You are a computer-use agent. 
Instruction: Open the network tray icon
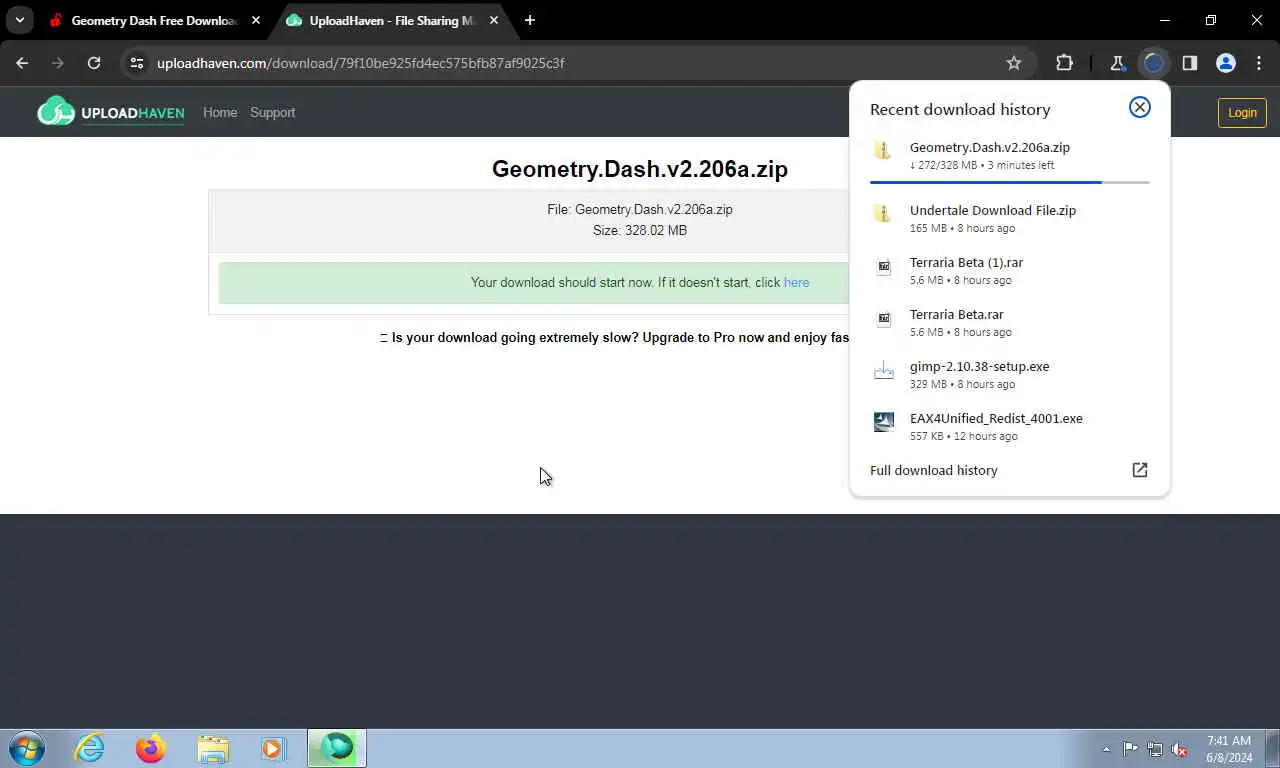(1155, 749)
